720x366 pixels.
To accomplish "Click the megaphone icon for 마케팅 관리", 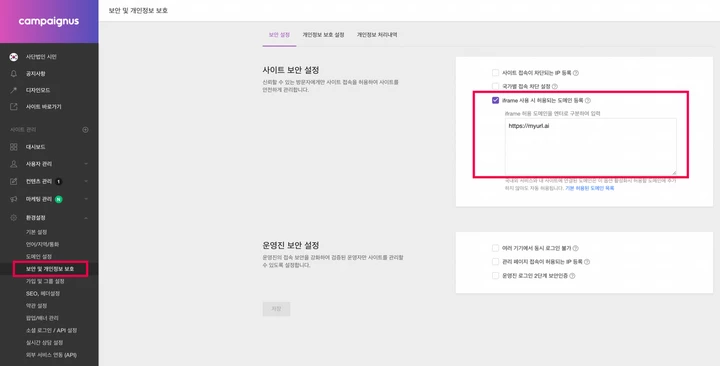I will tap(13, 199).
